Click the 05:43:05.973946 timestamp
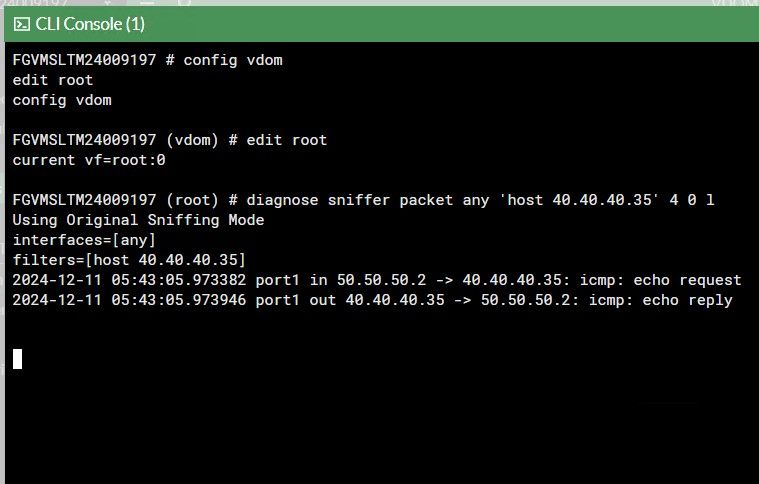The height and width of the screenshot is (484, 759). [x=183, y=300]
